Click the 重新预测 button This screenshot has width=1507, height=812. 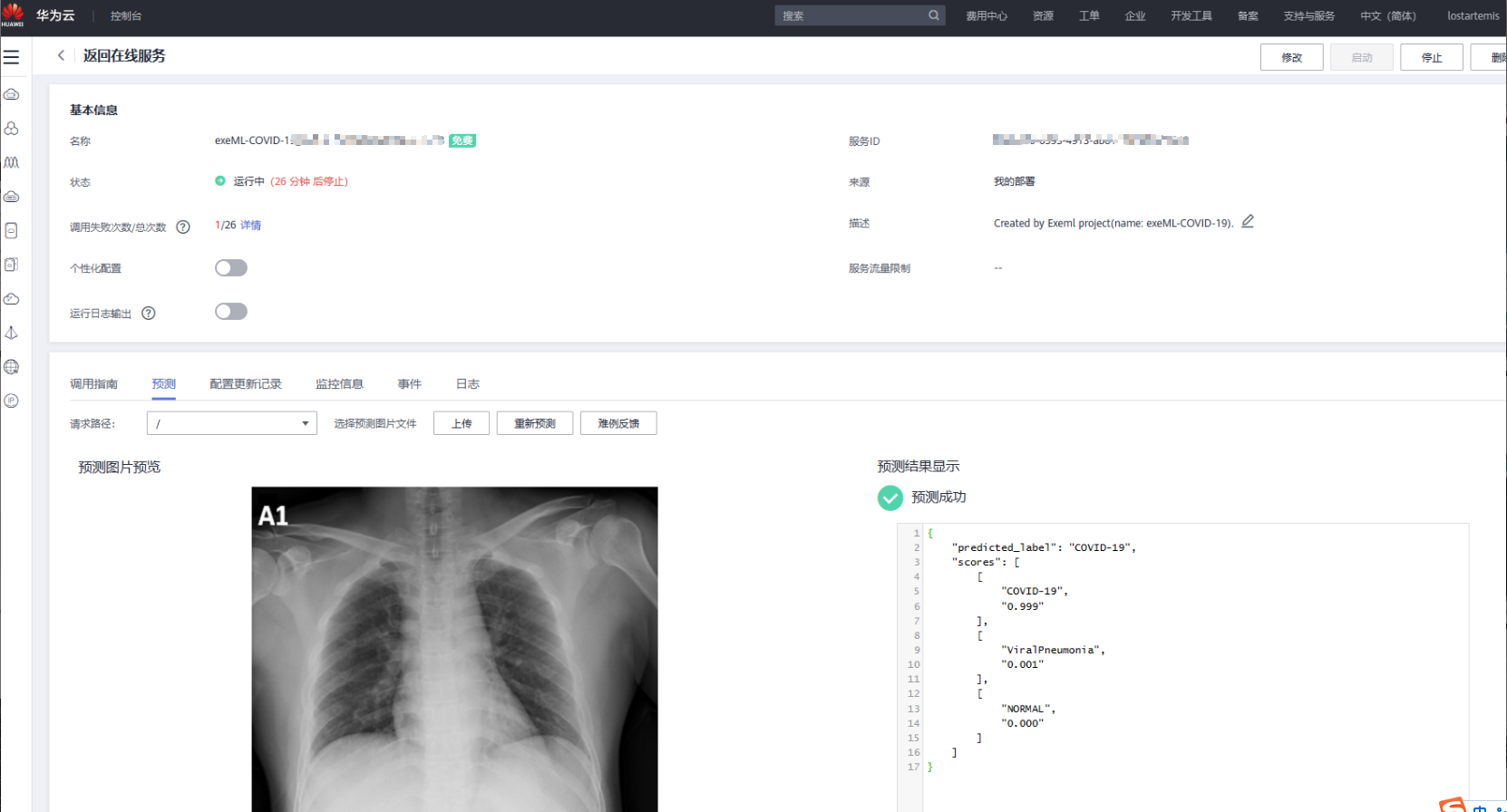535,423
